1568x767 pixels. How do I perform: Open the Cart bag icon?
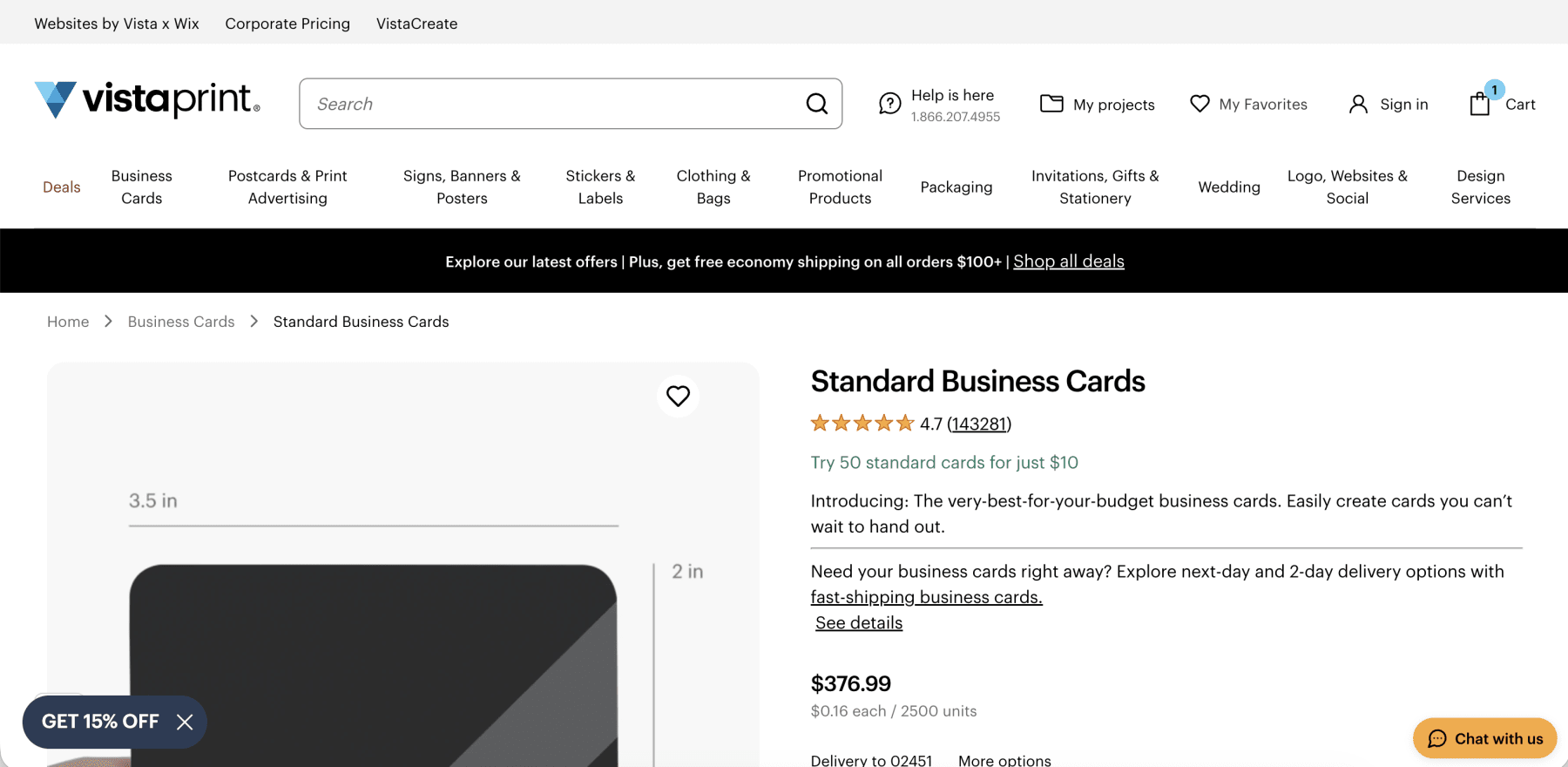(x=1480, y=104)
